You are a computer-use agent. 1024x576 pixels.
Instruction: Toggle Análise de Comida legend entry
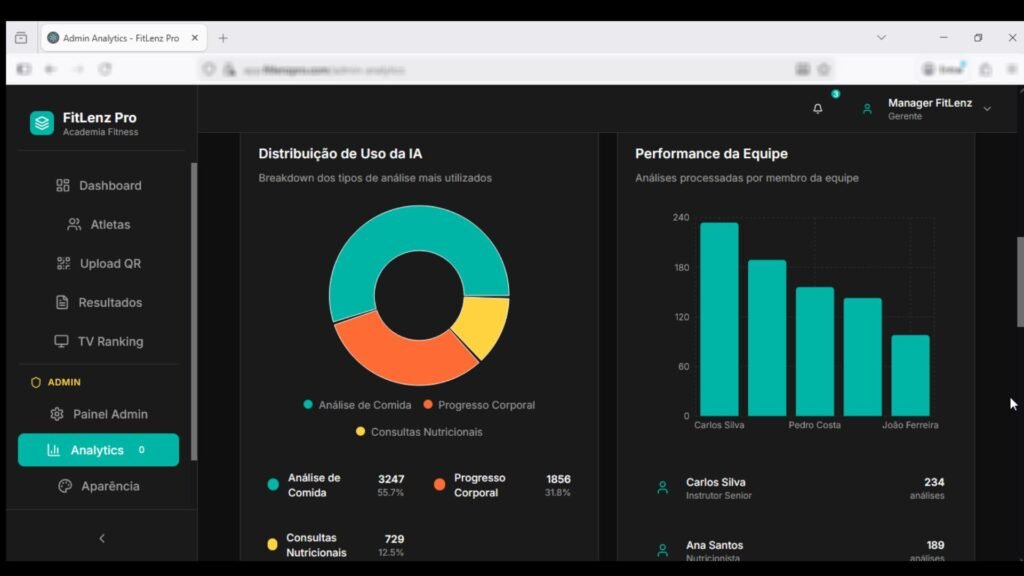tap(357, 405)
